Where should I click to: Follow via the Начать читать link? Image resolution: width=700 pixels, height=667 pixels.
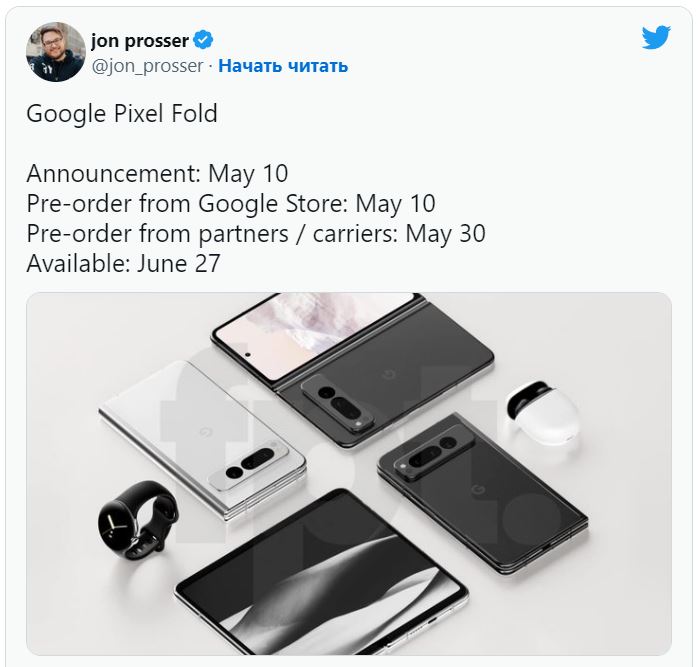tap(283, 66)
